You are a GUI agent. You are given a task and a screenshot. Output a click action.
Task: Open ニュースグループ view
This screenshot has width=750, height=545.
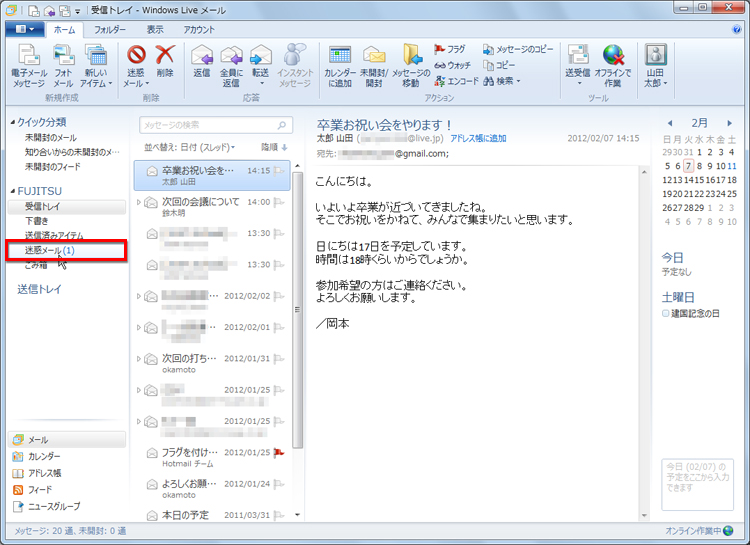[47, 506]
